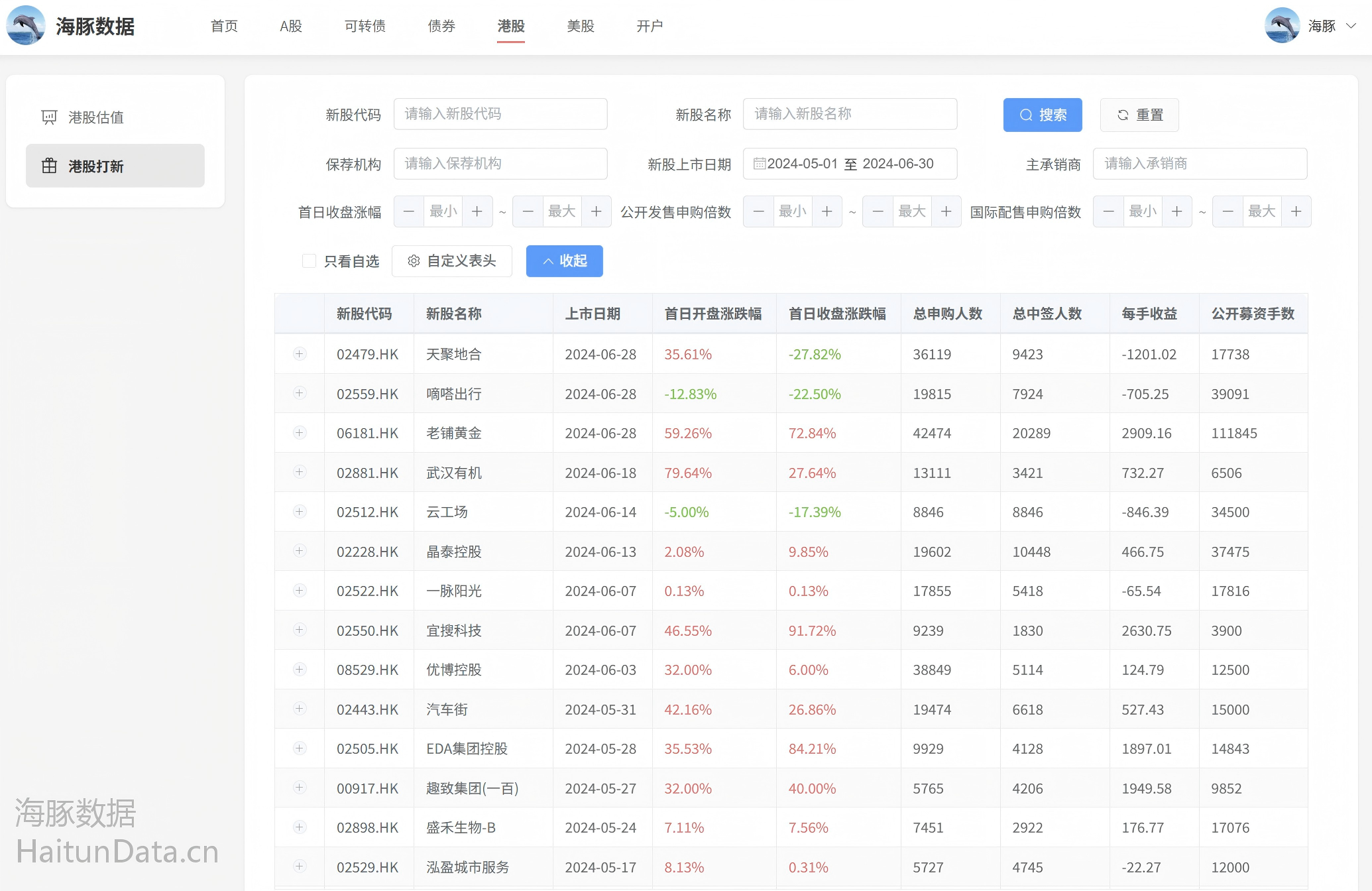
Task: Expand the 02881.HK 武汉有机 row
Action: click(x=300, y=472)
